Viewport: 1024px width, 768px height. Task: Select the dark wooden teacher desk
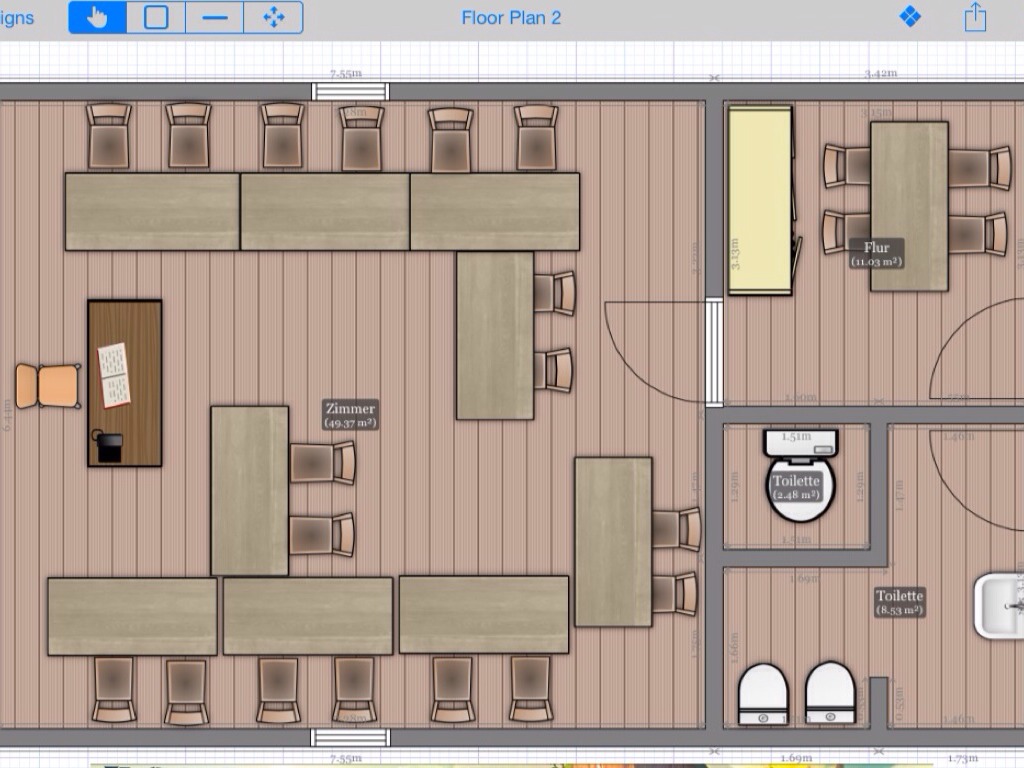point(125,420)
